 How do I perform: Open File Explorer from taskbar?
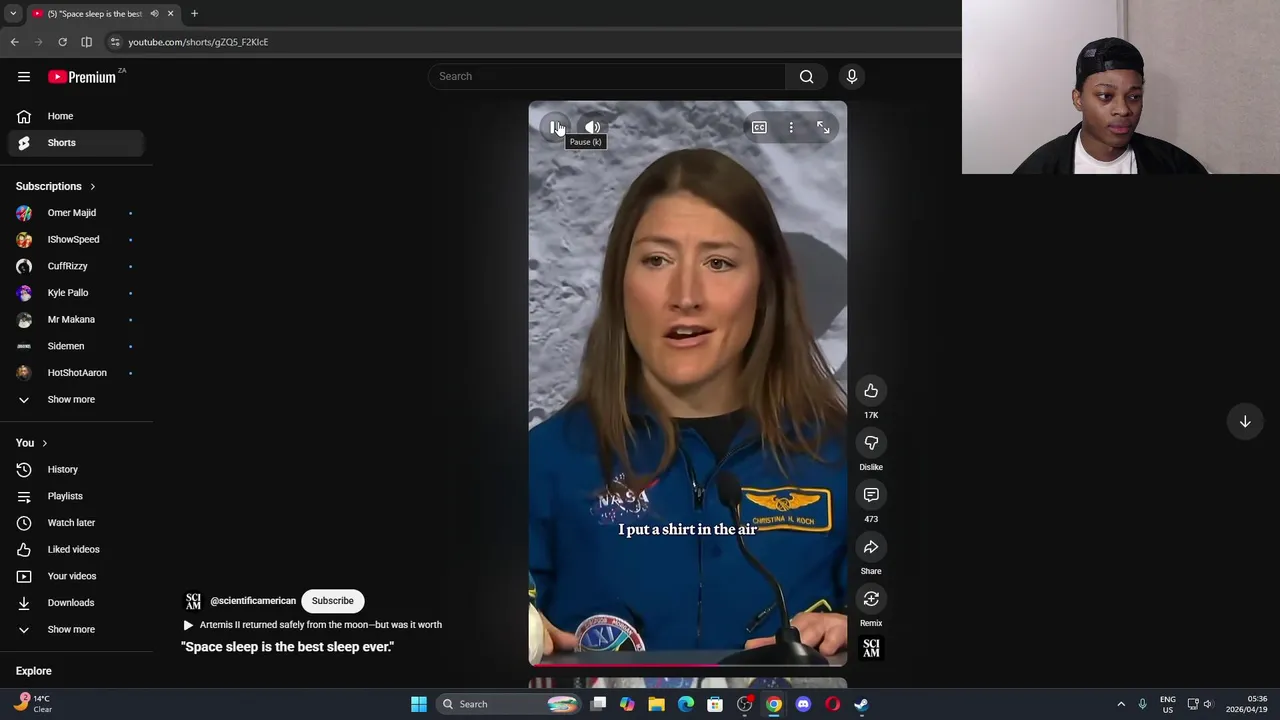tap(656, 704)
